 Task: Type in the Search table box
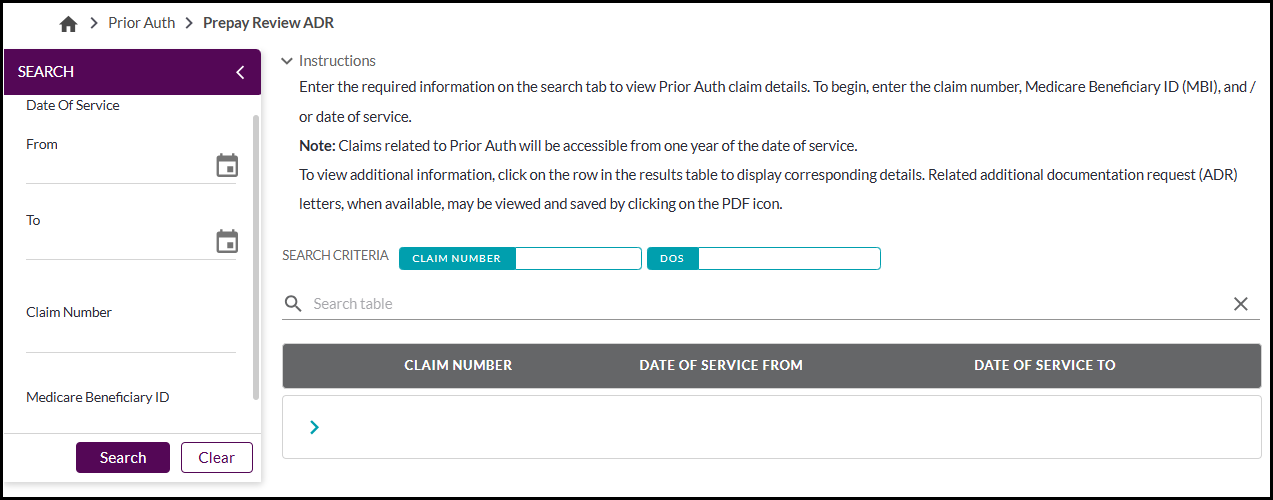760,304
